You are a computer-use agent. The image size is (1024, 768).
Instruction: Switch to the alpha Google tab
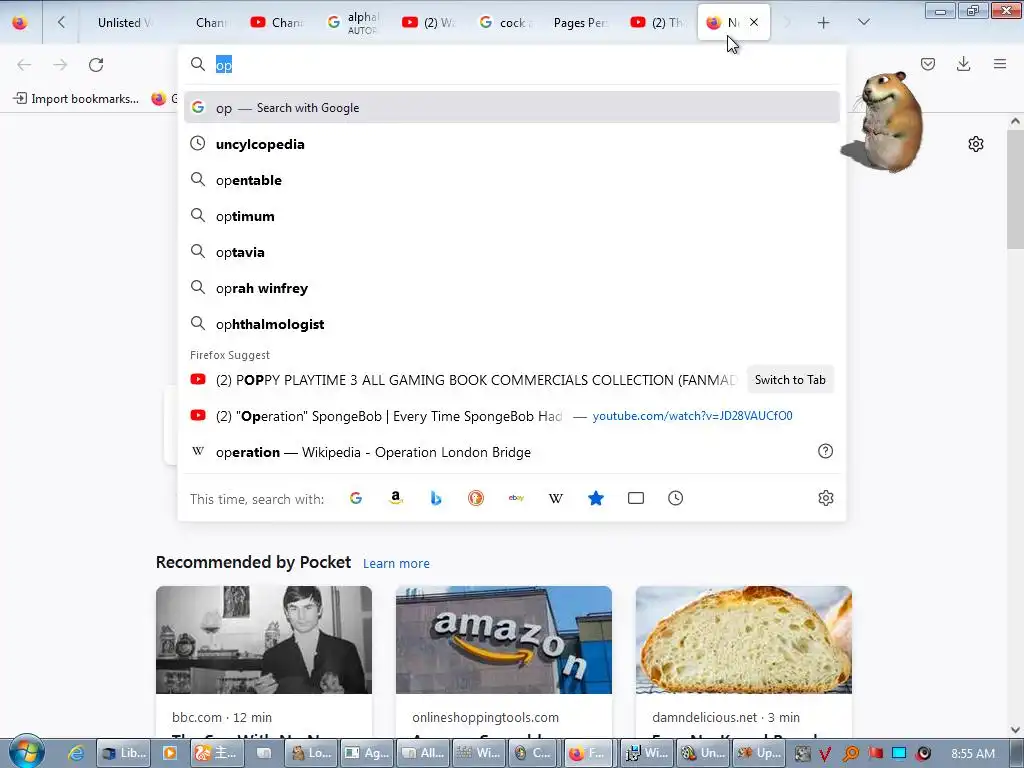(x=353, y=23)
